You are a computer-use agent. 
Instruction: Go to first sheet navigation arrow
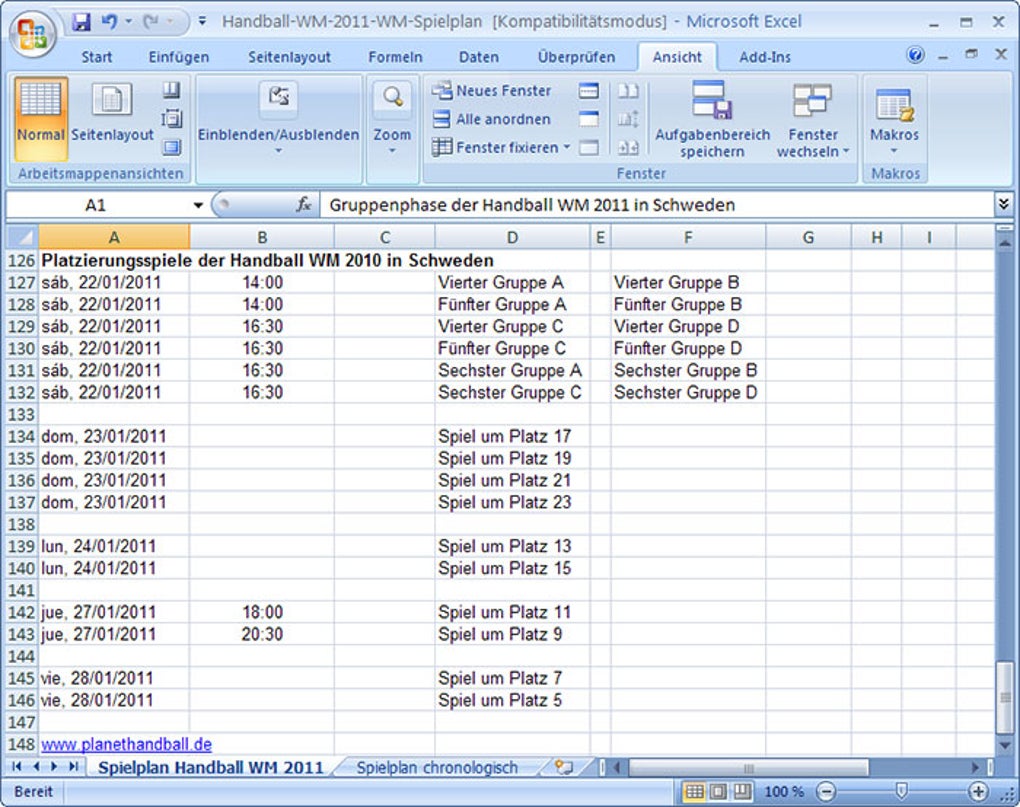tap(16, 767)
